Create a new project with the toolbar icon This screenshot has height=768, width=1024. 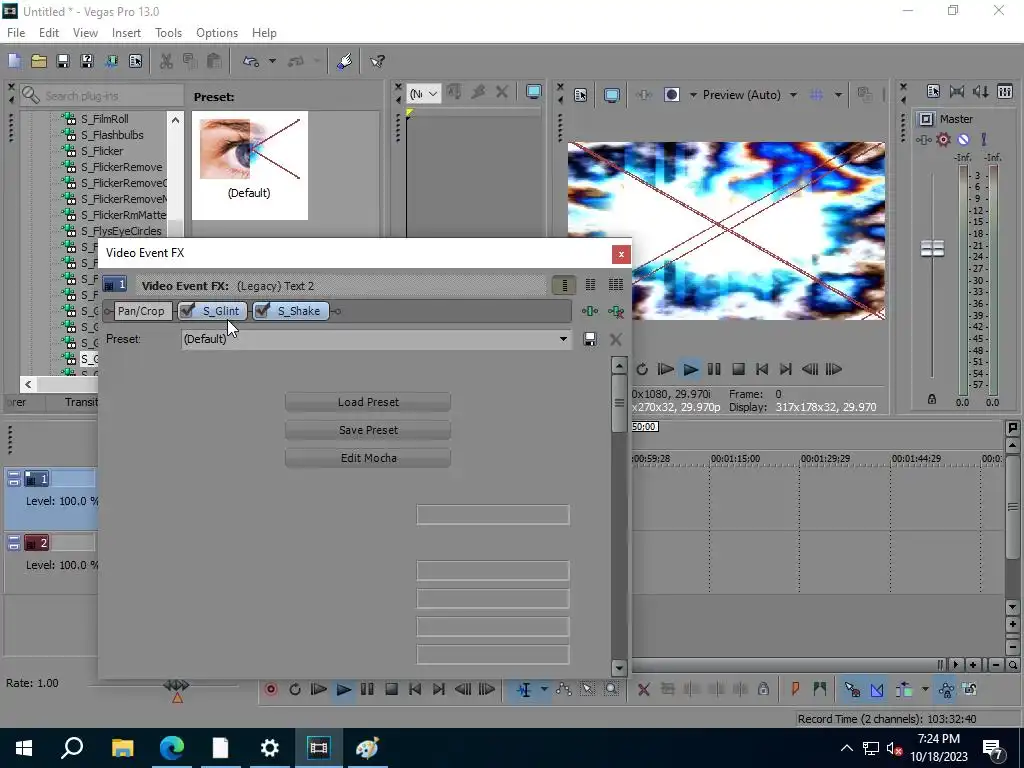pyautogui.click(x=14, y=61)
